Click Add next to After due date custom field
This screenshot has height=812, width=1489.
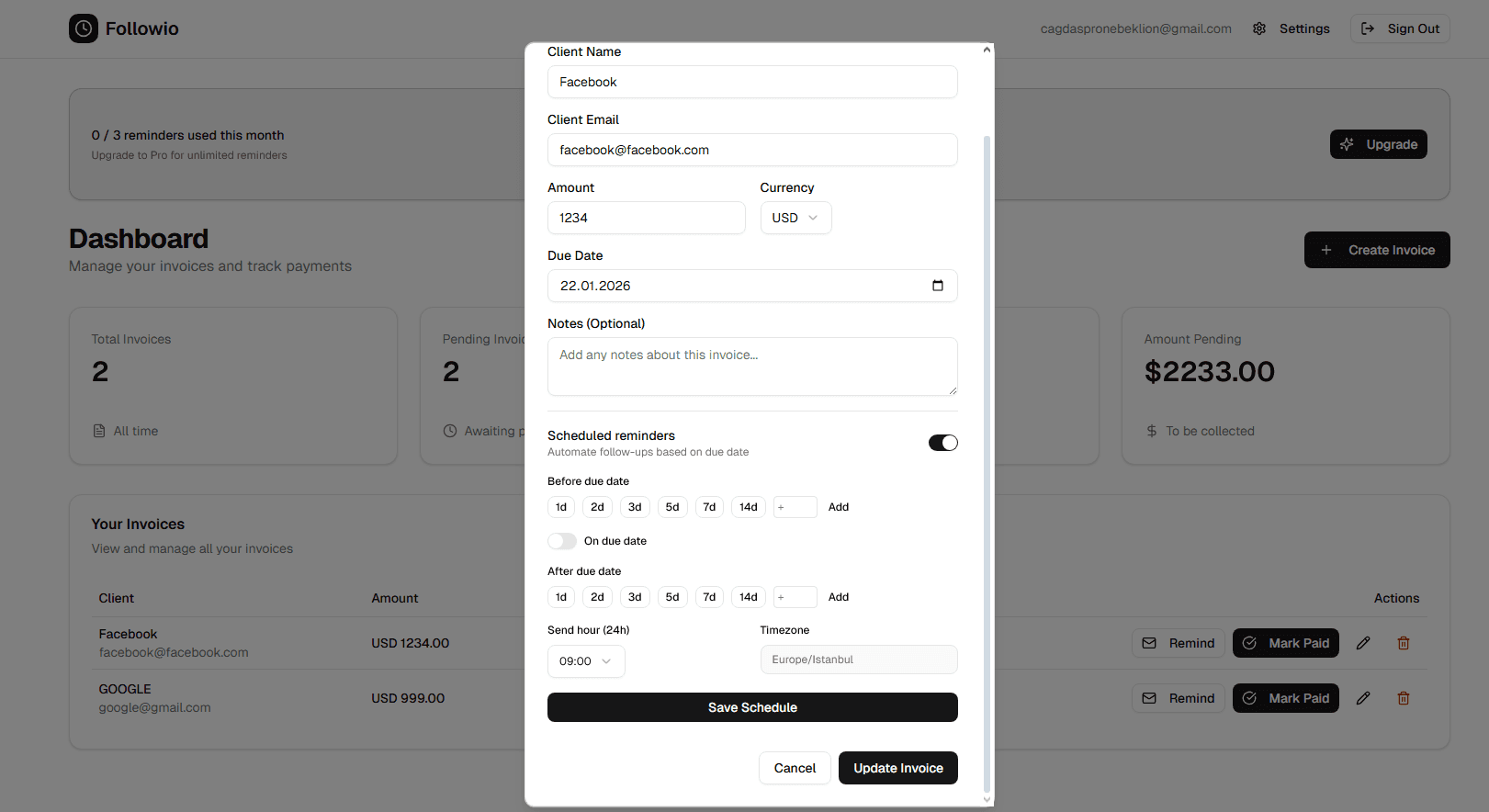pos(839,597)
